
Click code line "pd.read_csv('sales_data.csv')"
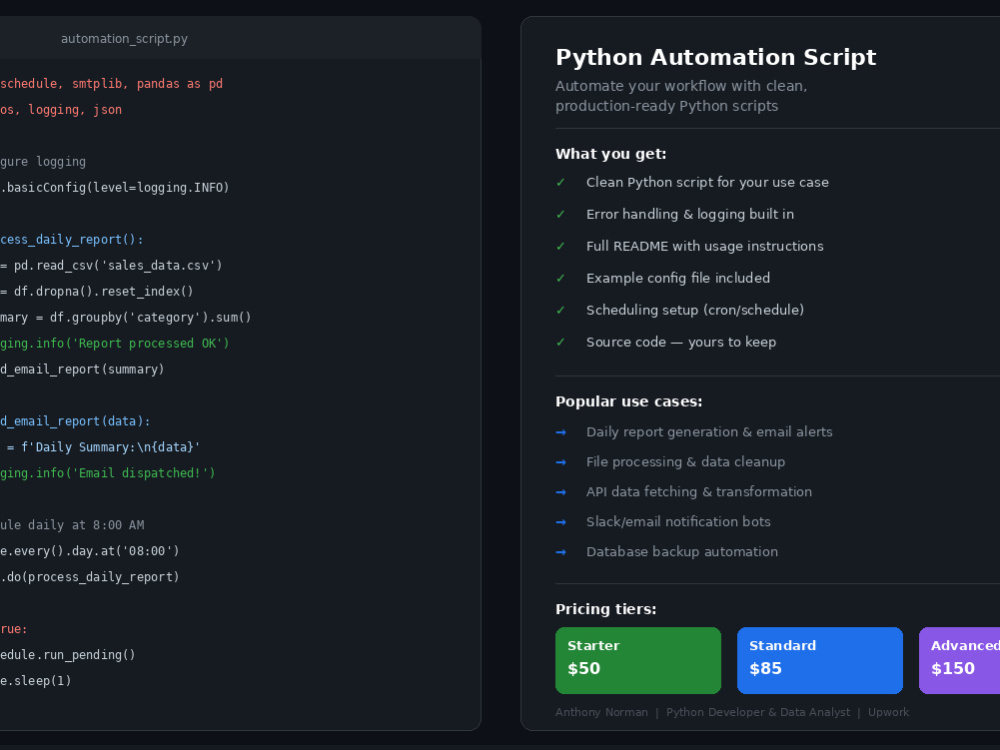click(x=118, y=265)
